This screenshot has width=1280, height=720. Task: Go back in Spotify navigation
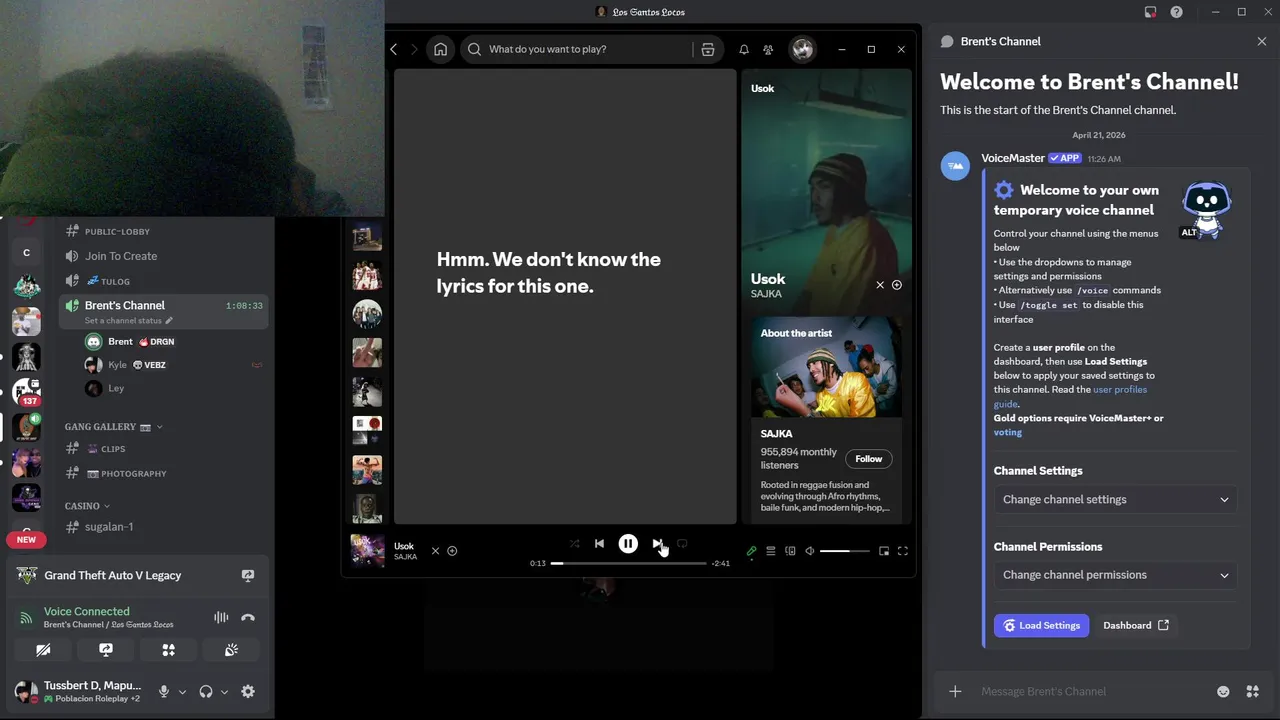394,49
